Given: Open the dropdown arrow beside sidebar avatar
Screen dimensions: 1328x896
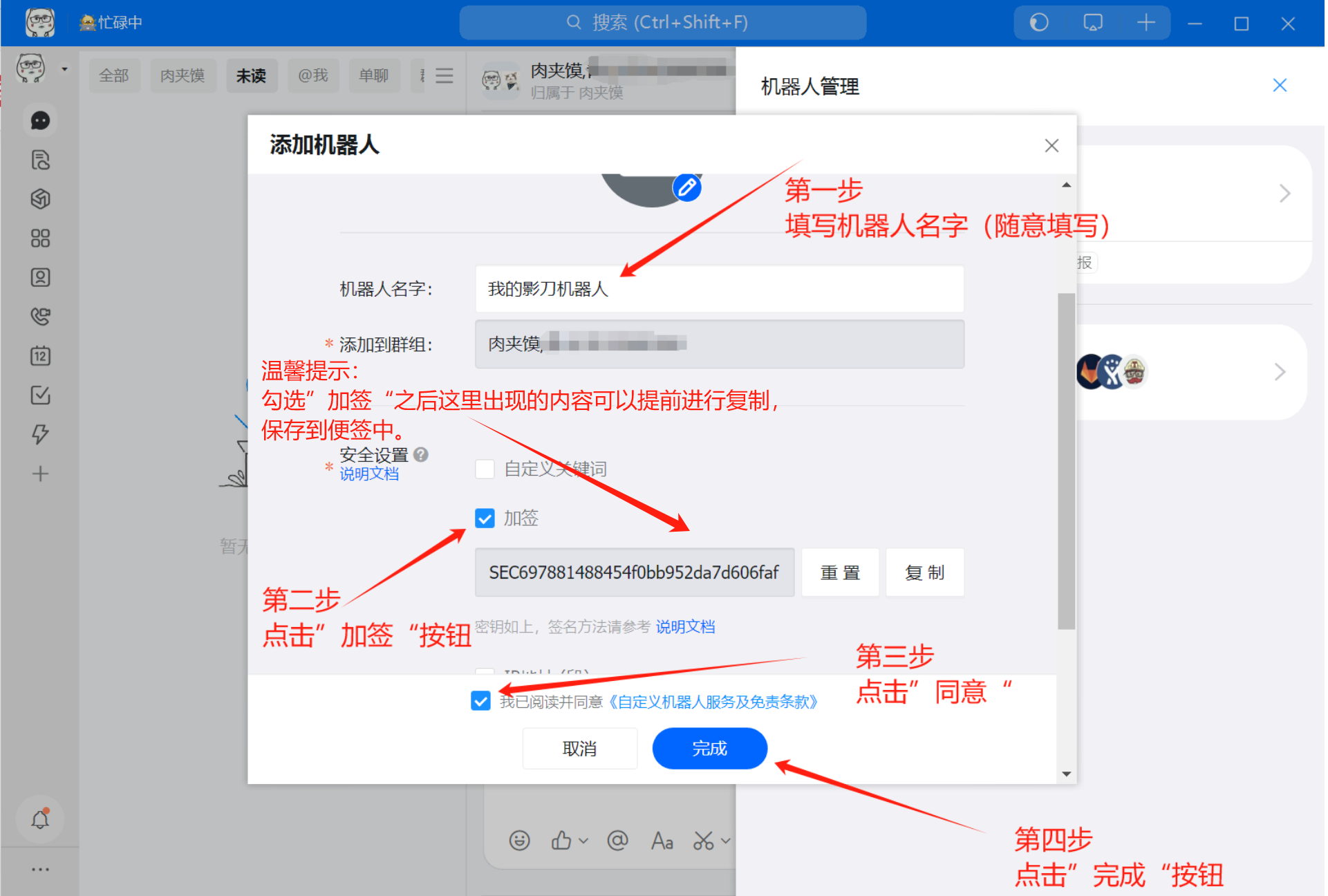Looking at the screenshot, I should pyautogui.click(x=64, y=69).
